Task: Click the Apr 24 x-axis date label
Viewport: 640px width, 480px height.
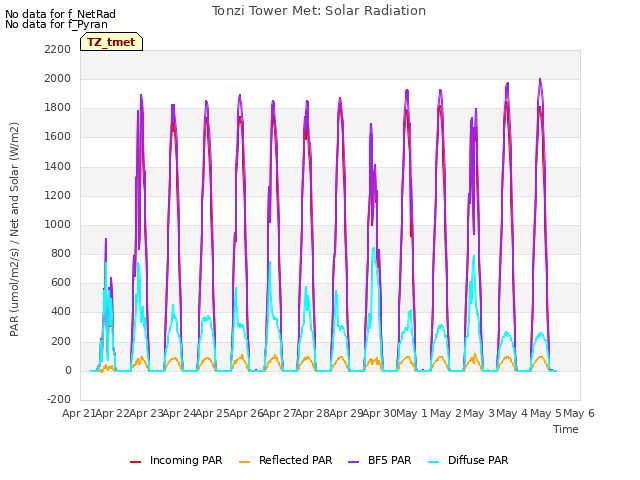Action: [x=179, y=413]
